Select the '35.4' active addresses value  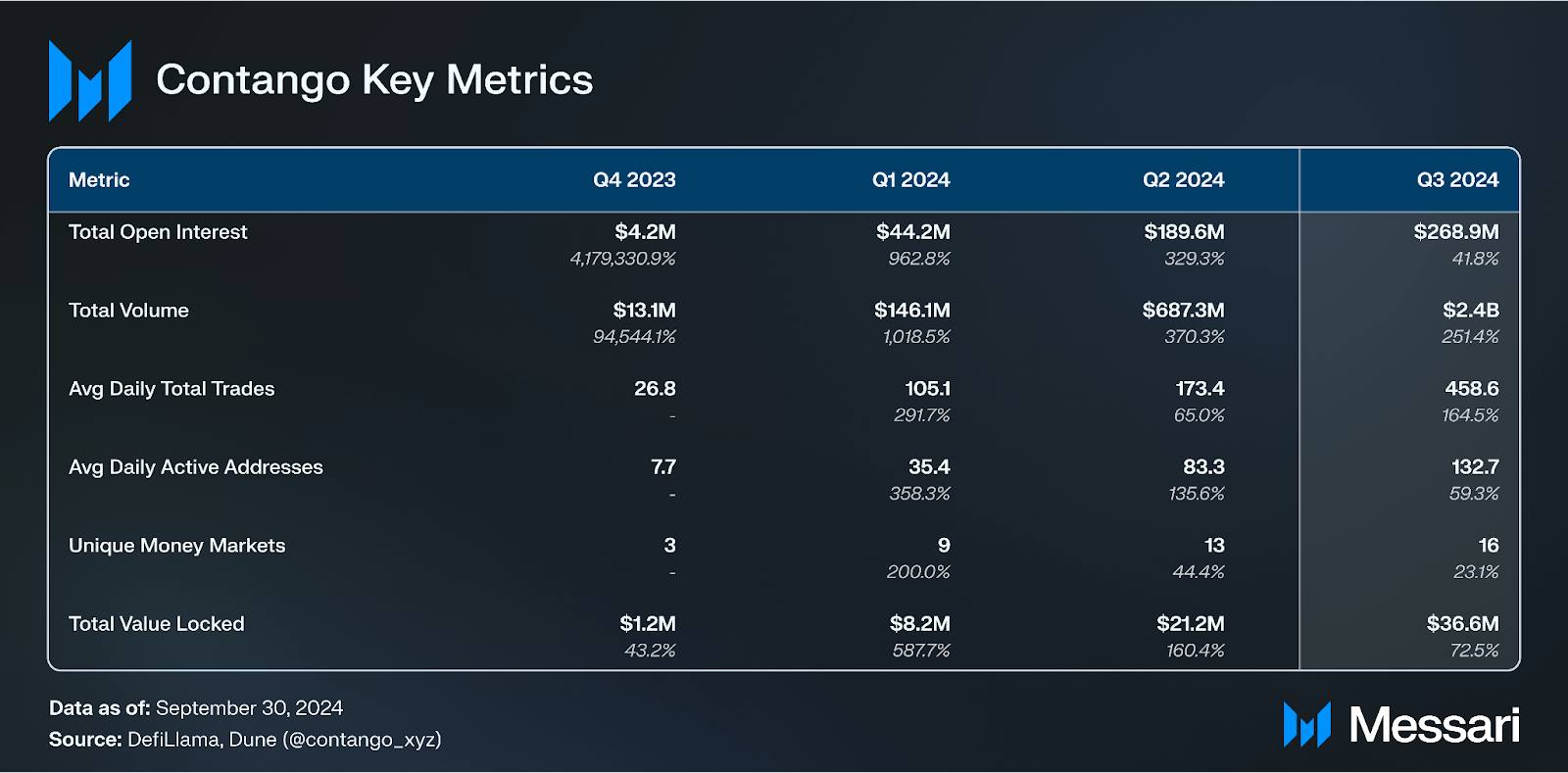pyautogui.click(x=929, y=467)
